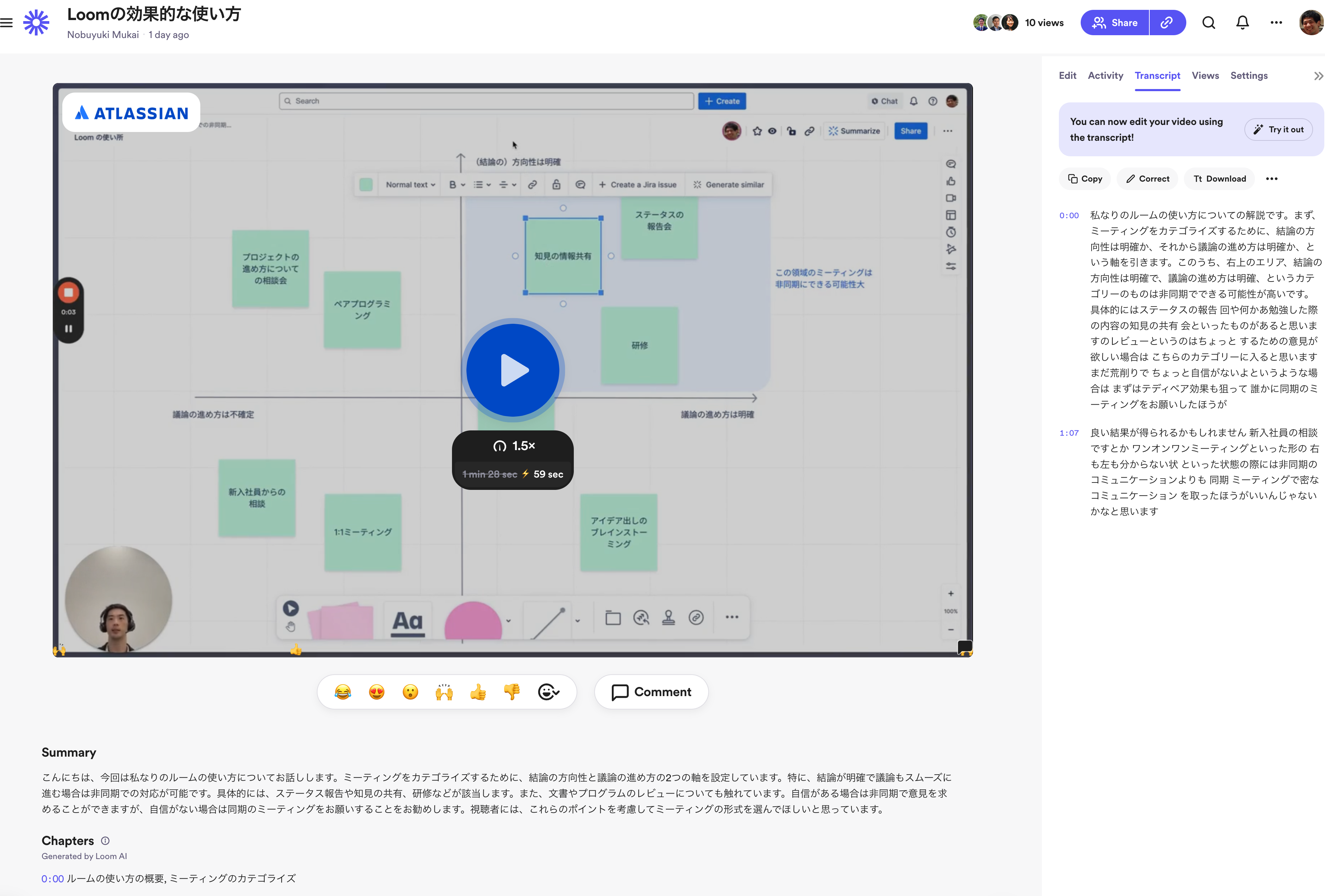React with the raised hands emoji
Viewport: 1325px width, 896px height.
(444, 692)
